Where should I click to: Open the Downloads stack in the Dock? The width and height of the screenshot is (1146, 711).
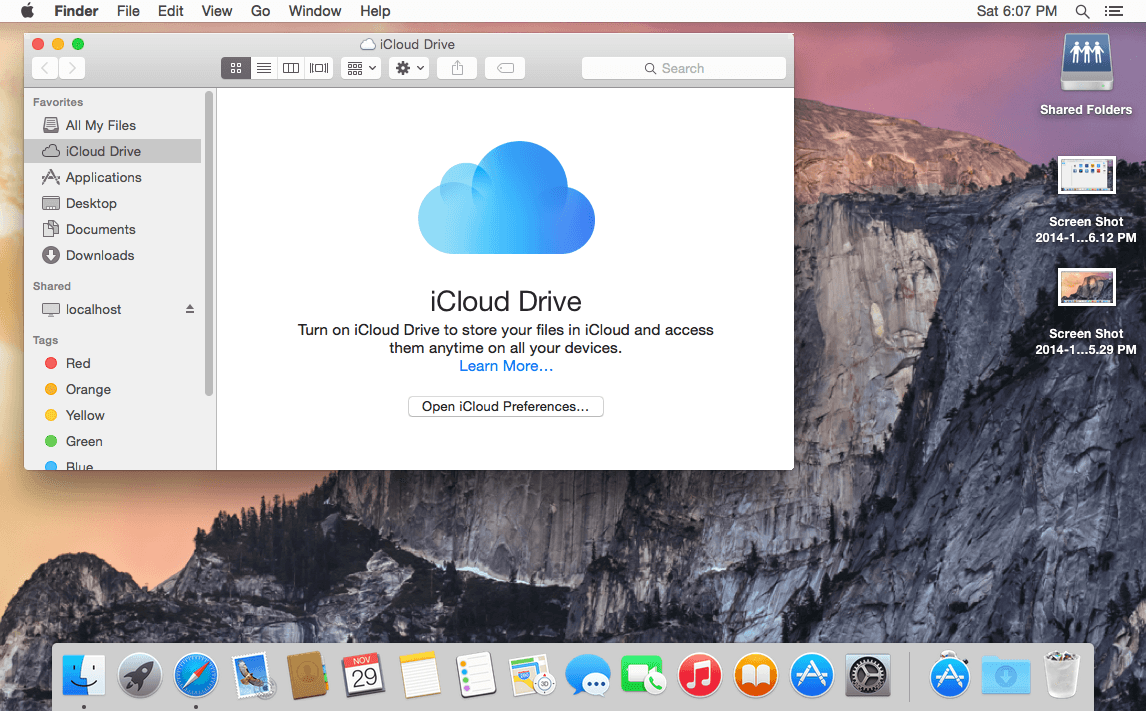click(1006, 674)
